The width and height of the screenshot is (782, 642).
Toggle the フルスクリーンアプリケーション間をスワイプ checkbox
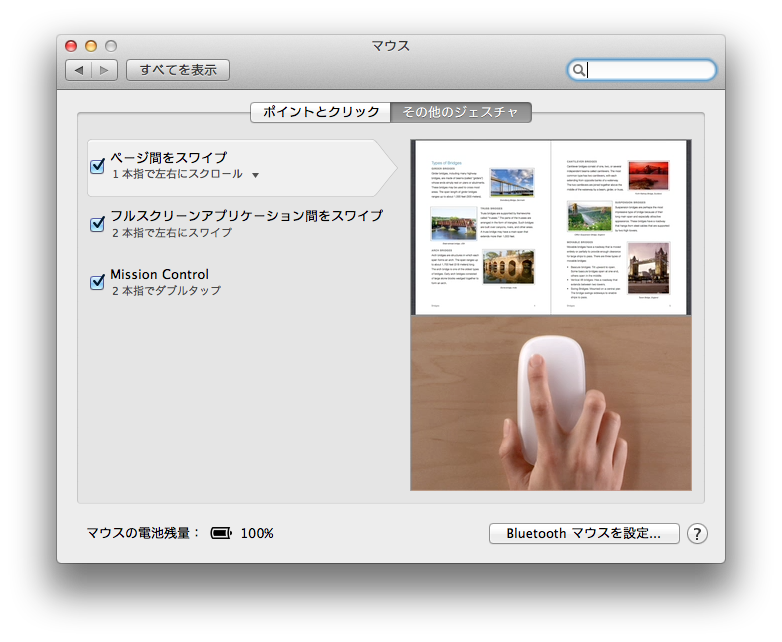tap(97, 224)
